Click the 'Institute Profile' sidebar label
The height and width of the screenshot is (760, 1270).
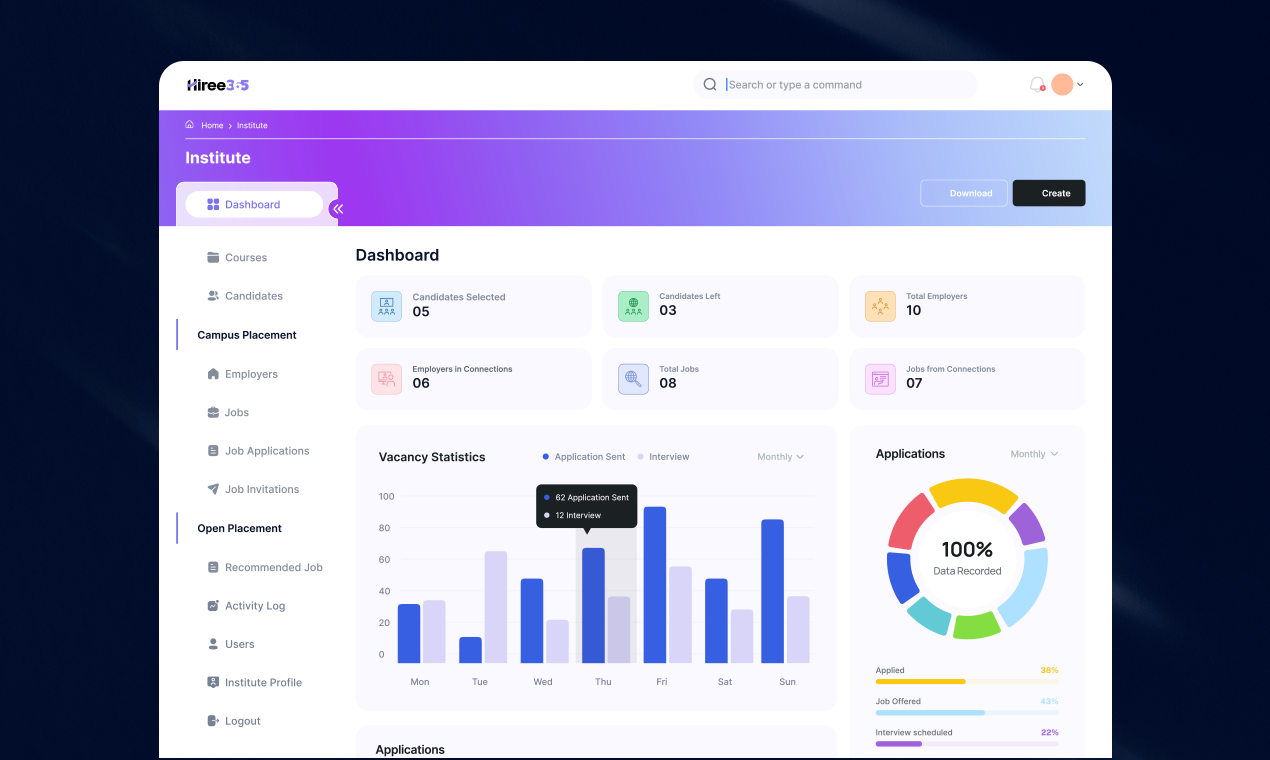263,683
